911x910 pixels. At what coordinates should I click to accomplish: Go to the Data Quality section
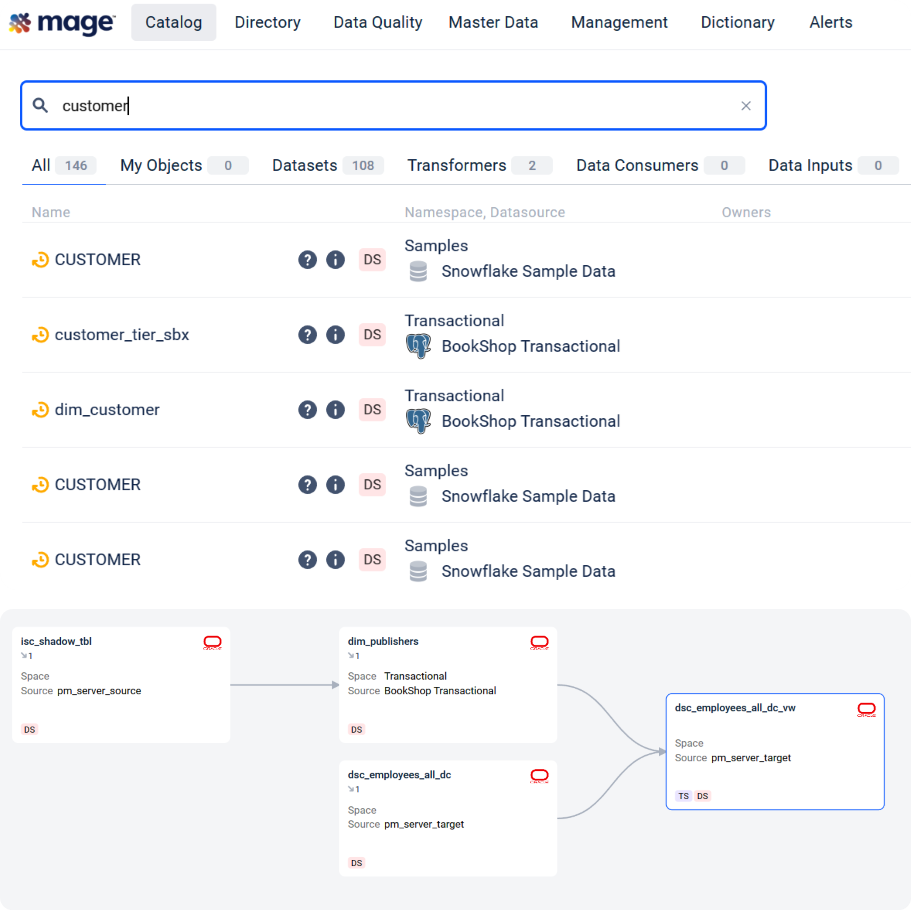[377, 22]
